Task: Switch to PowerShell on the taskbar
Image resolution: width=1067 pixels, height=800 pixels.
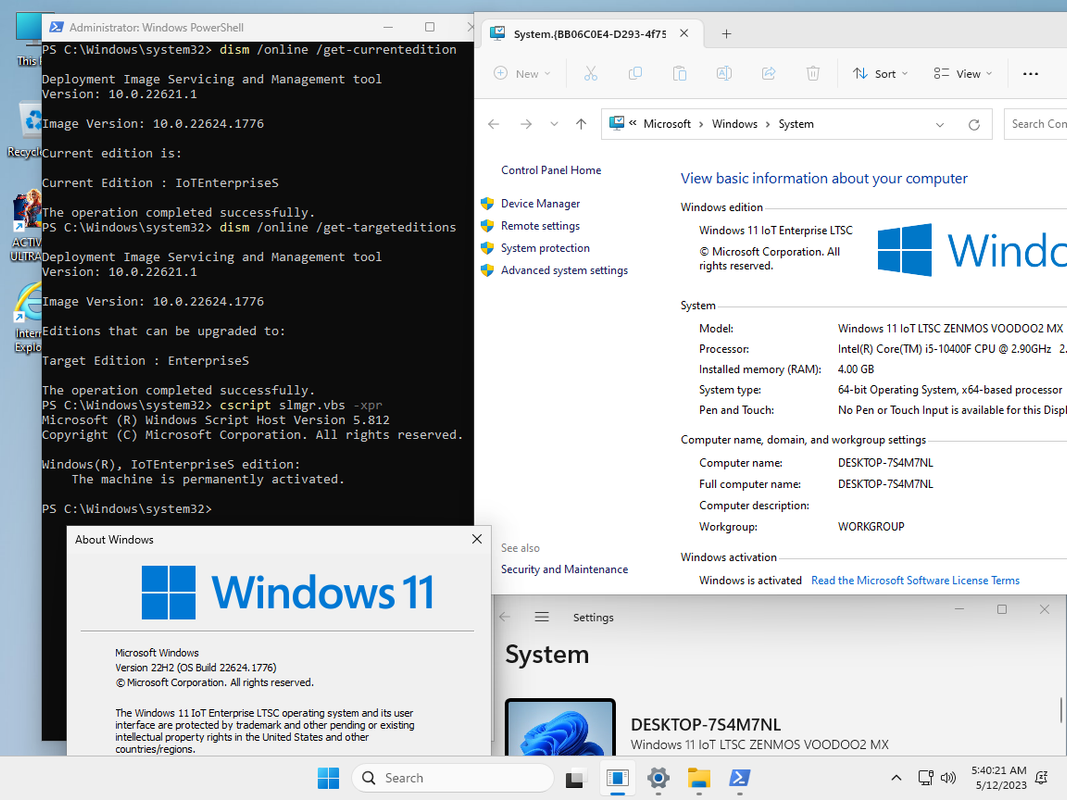Action: coord(740,778)
